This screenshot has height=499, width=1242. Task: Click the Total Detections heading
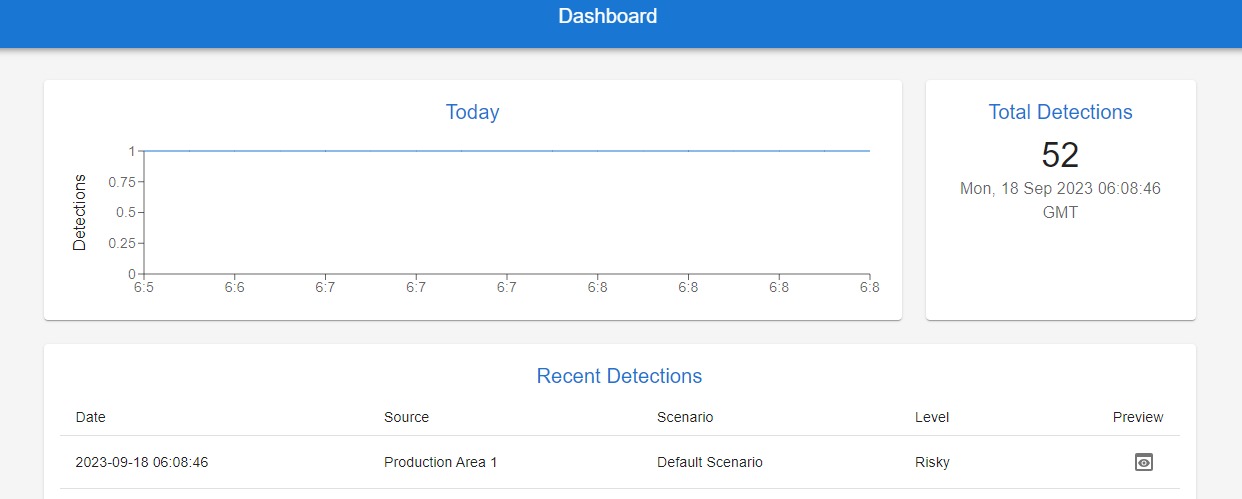pyautogui.click(x=1060, y=112)
